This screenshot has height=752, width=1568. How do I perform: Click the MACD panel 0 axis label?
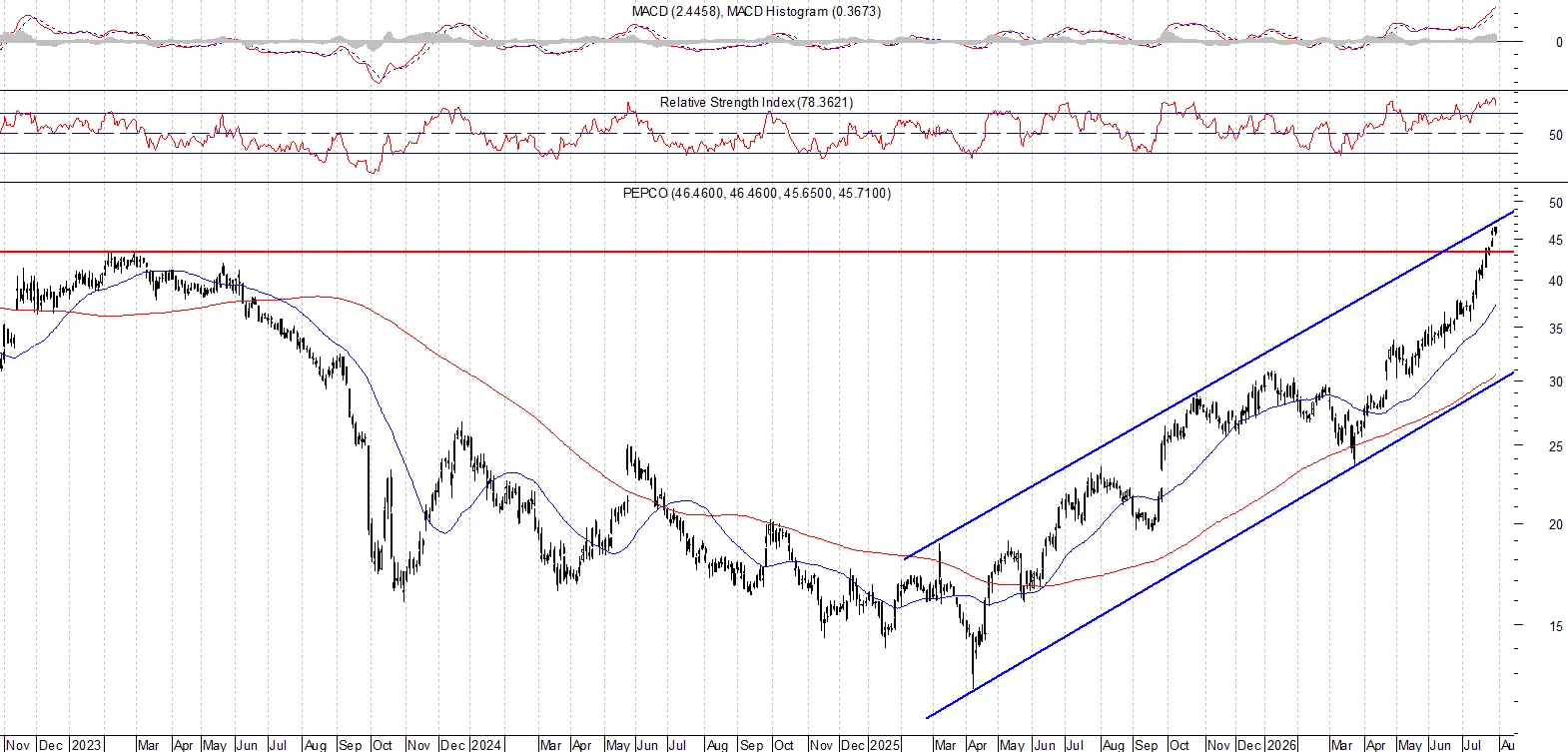pos(1559,42)
